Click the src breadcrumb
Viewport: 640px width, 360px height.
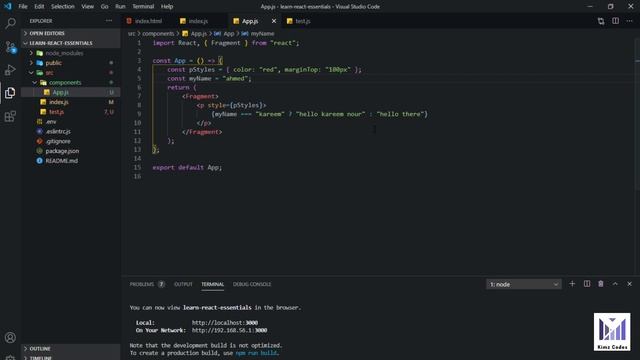tap(131, 33)
